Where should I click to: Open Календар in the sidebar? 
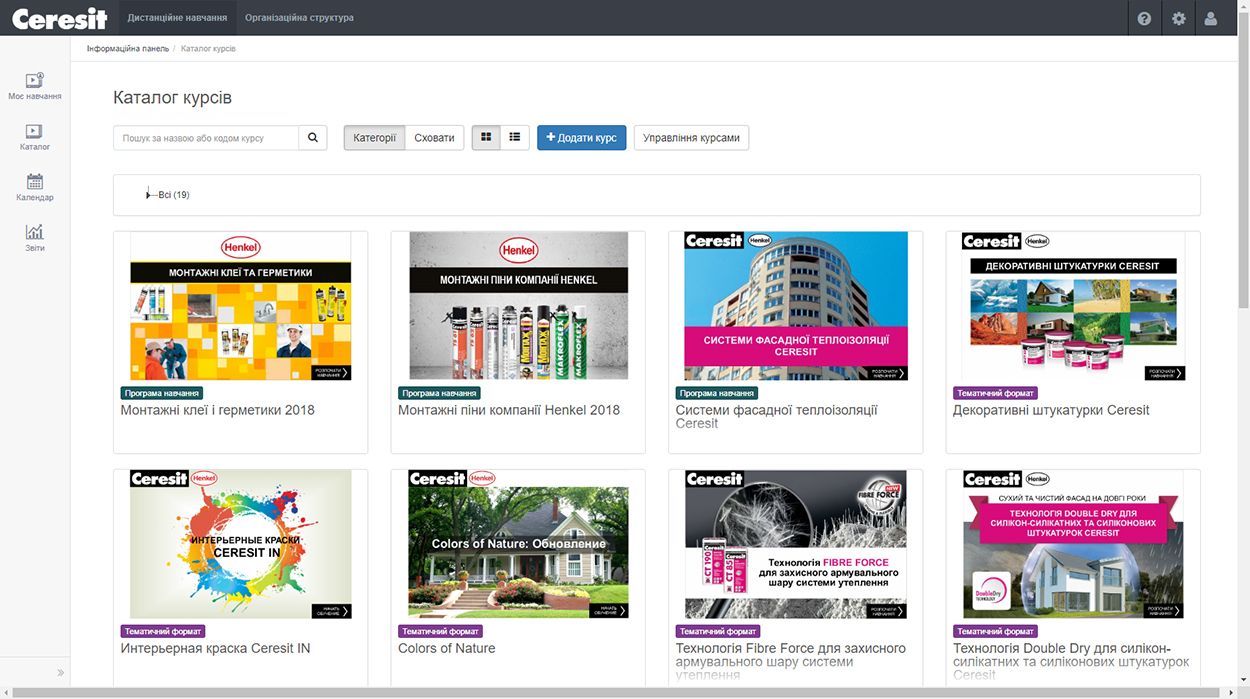pyautogui.click(x=35, y=187)
